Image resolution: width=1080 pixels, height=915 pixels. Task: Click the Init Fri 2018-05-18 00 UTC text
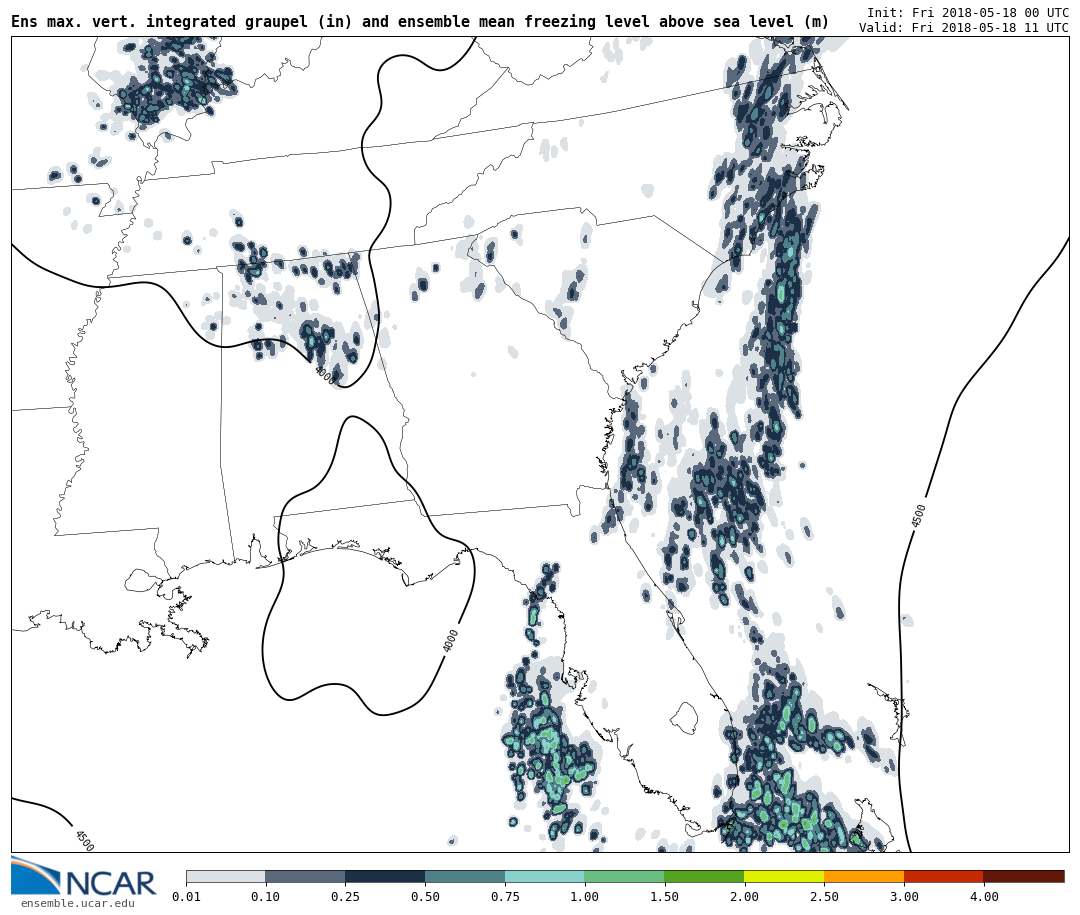967,13
